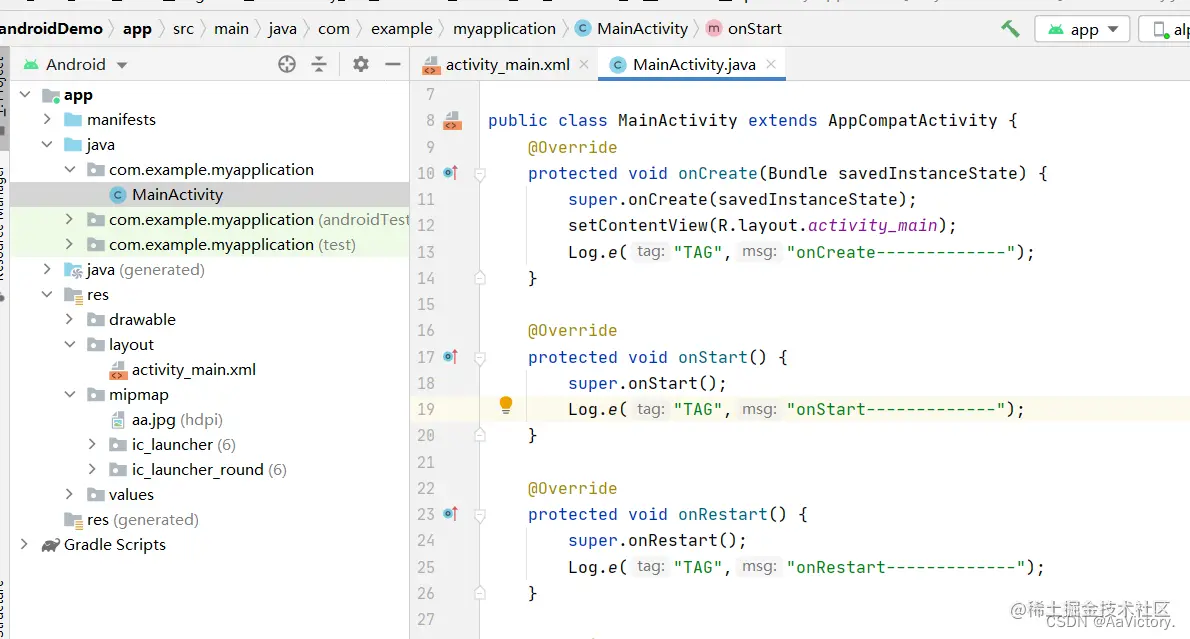Collapse the app module node

(x=25, y=94)
